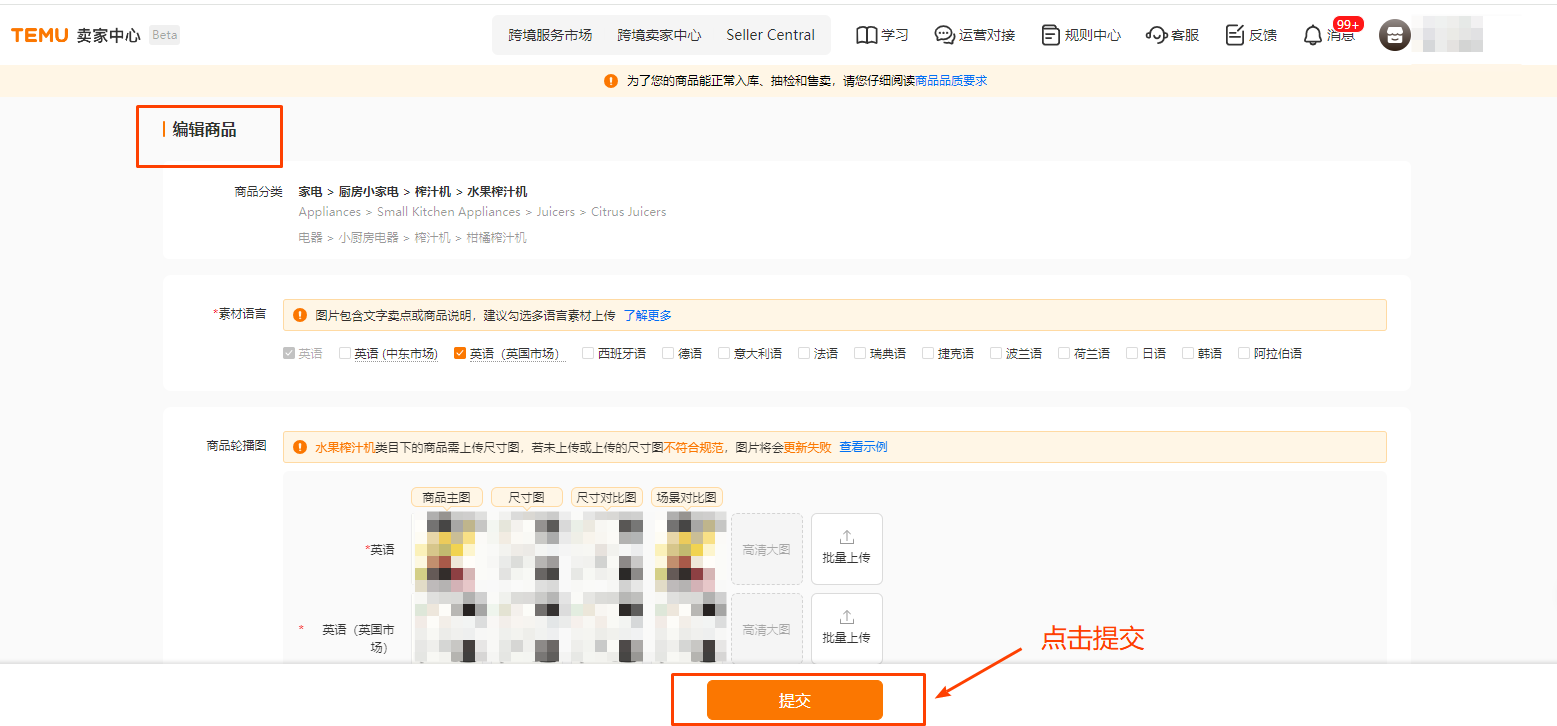
Task: Click the 提交 submit button
Action: point(795,699)
